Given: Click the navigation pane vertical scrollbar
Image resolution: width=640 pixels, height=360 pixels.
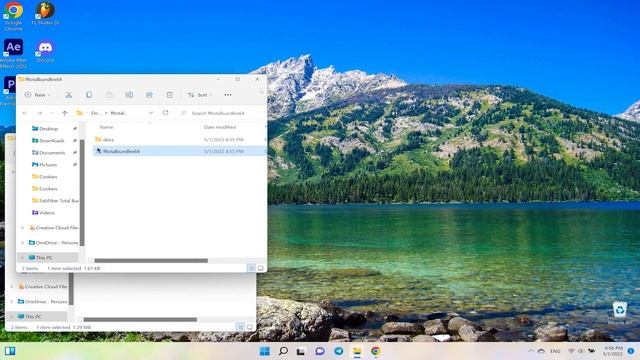Looking at the screenshot, I should pyautogui.click(x=82, y=192).
